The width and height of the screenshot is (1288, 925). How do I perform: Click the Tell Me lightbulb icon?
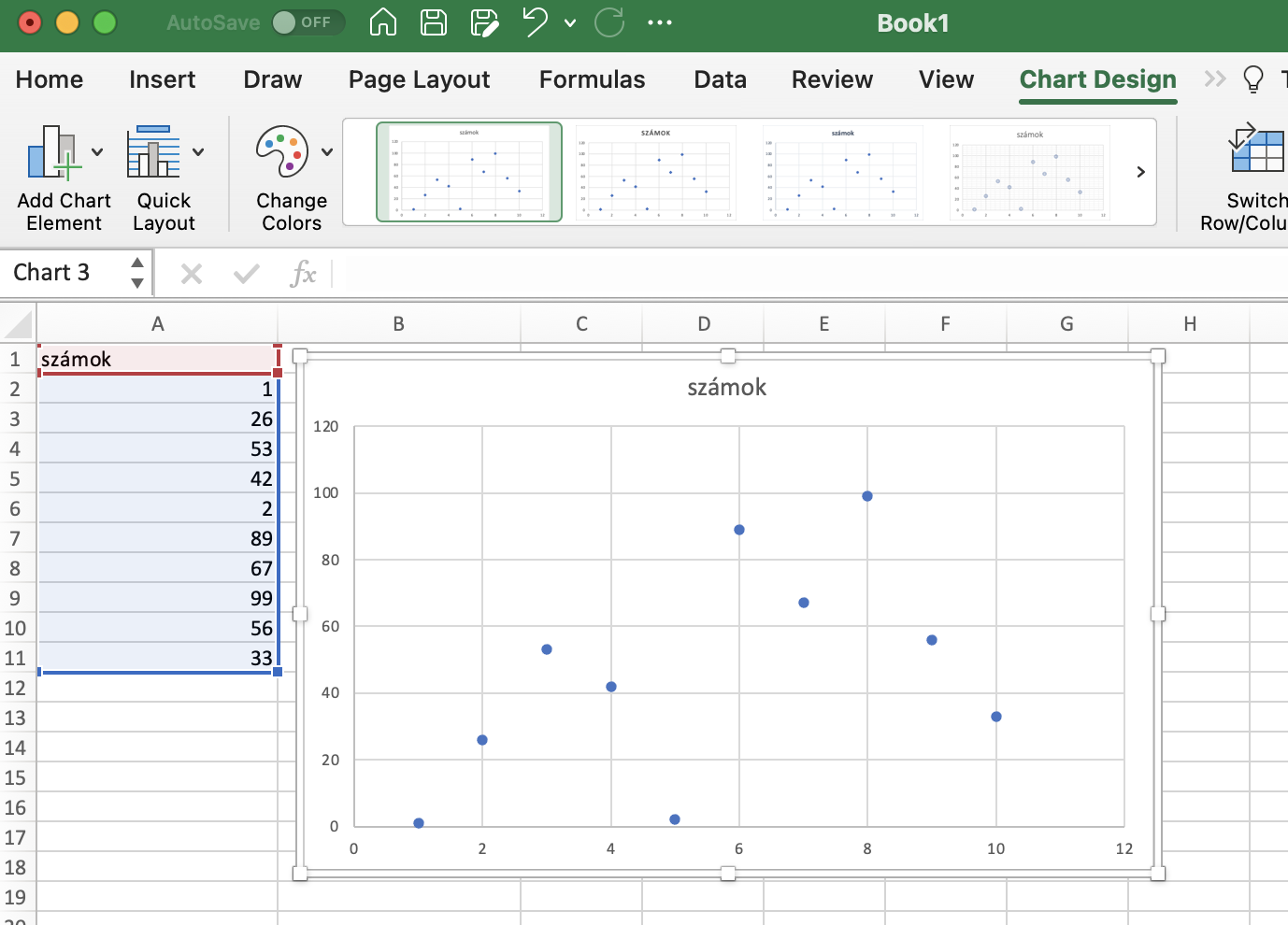tap(1253, 79)
